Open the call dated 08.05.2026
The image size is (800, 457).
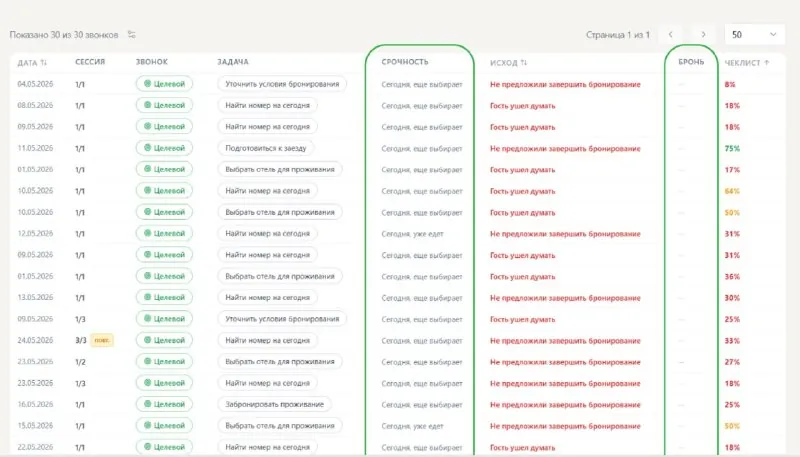tap(35, 105)
